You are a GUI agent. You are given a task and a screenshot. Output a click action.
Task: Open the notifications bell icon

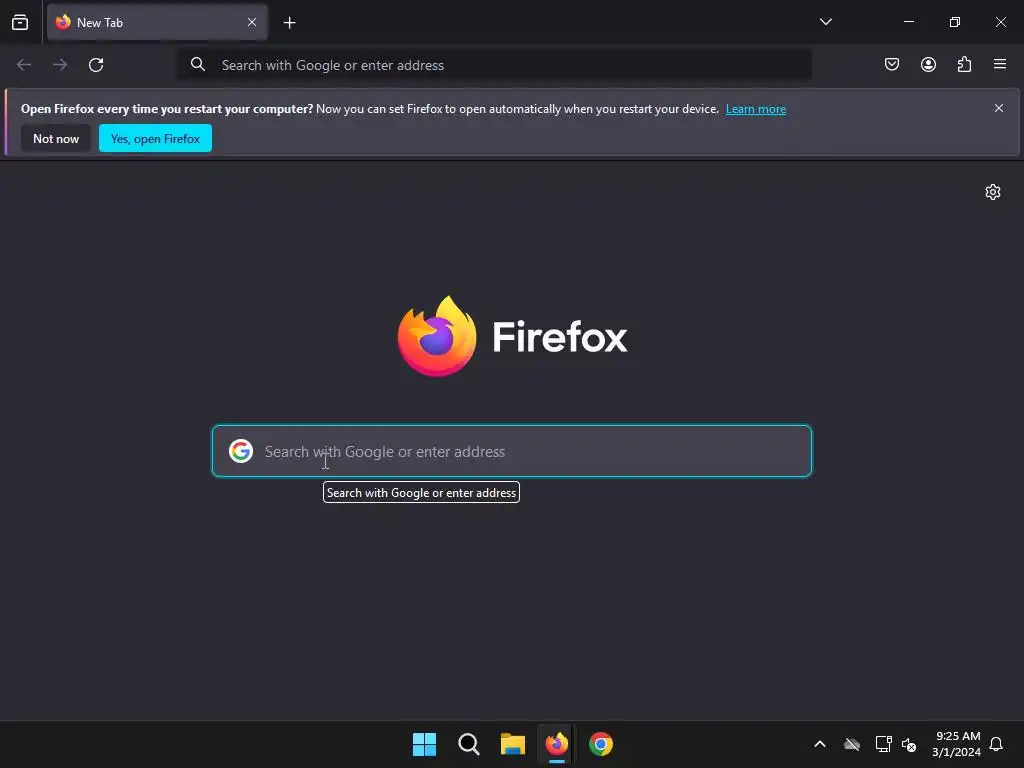[996, 744]
